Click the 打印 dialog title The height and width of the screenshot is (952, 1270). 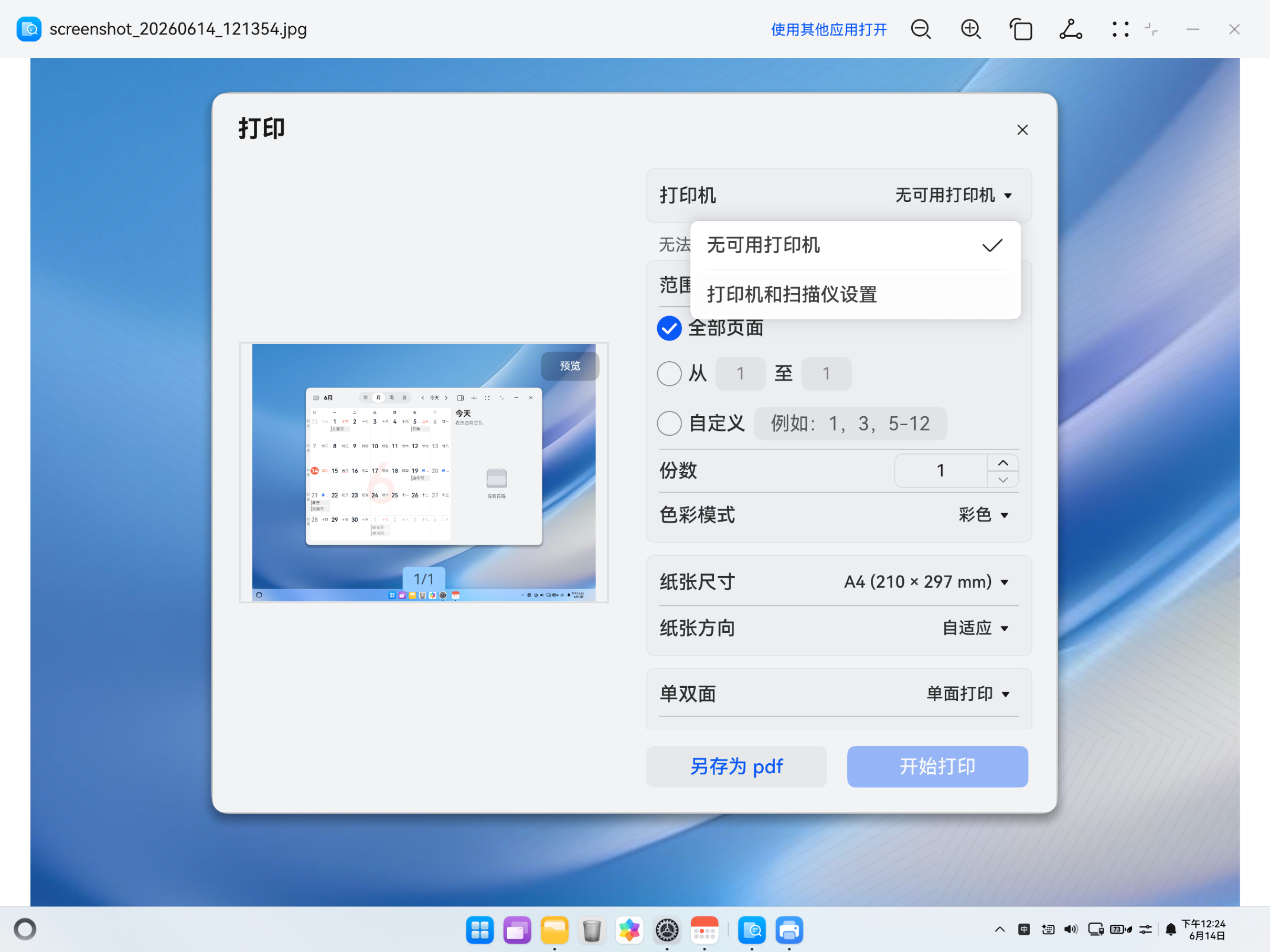click(x=262, y=128)
